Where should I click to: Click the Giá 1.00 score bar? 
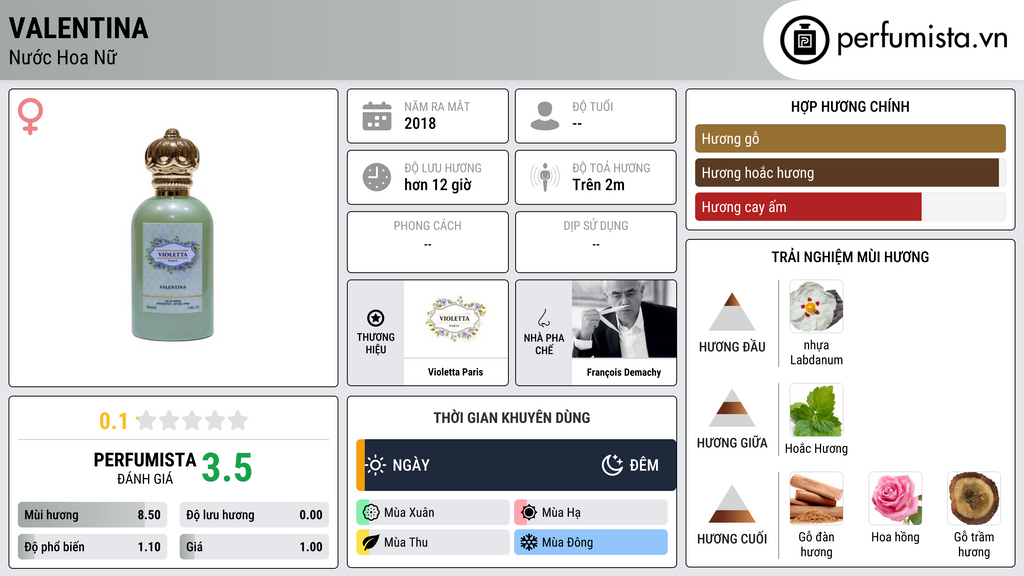(x=254, y=547)
